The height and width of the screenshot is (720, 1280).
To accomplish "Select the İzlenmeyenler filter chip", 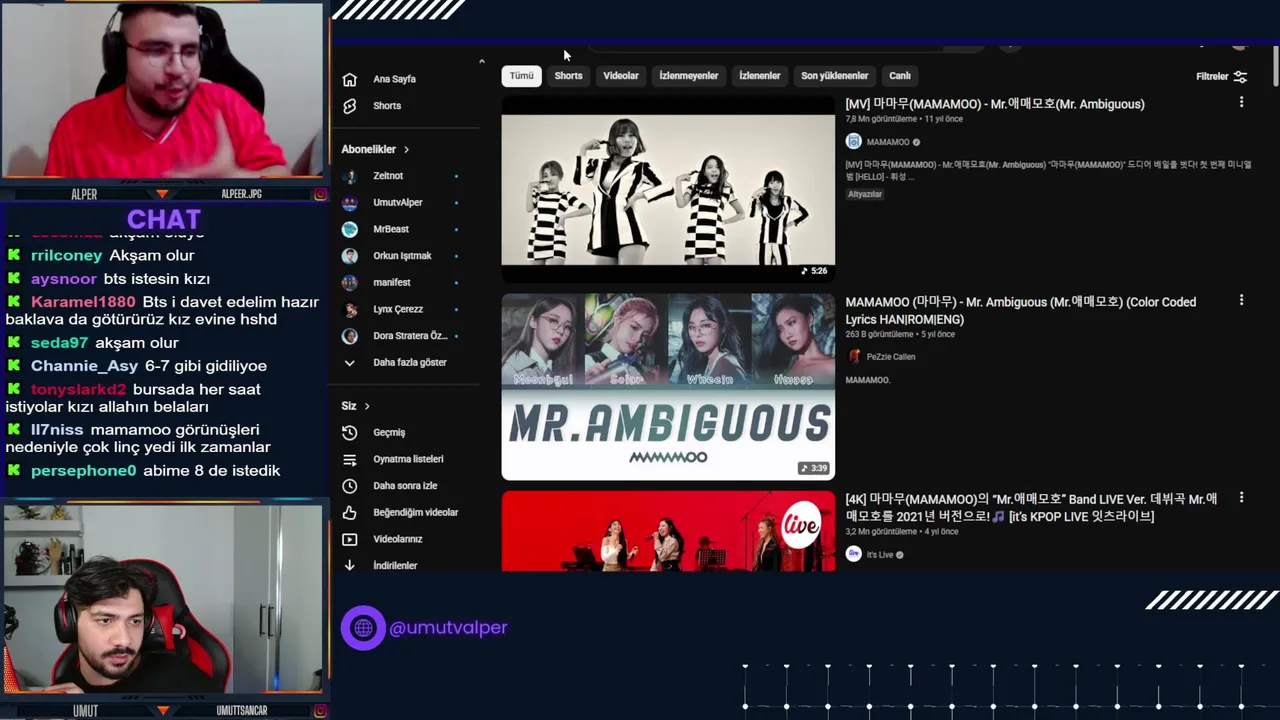I will coord(689,76).
